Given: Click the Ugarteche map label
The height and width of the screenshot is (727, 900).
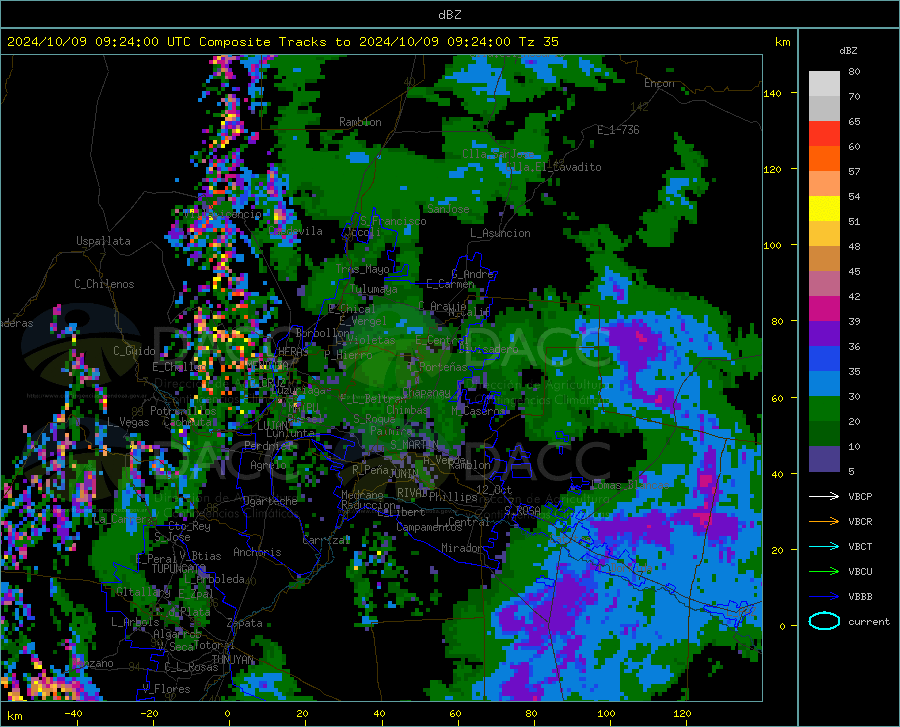Looking at the screenshot, I should pos(270,501).
